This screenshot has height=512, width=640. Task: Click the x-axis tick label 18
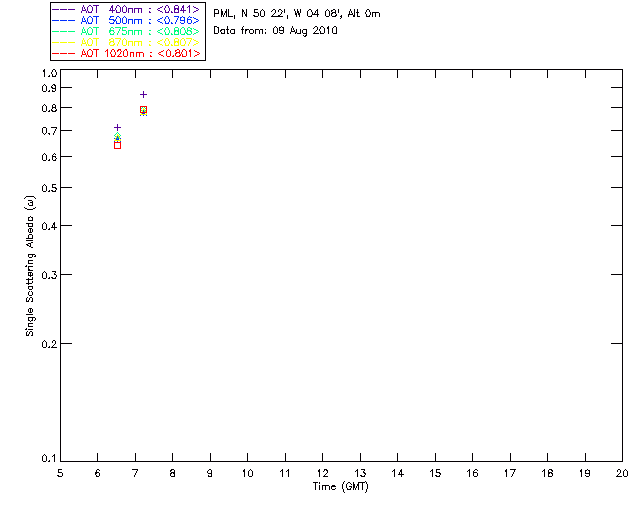tap(547, 473)
